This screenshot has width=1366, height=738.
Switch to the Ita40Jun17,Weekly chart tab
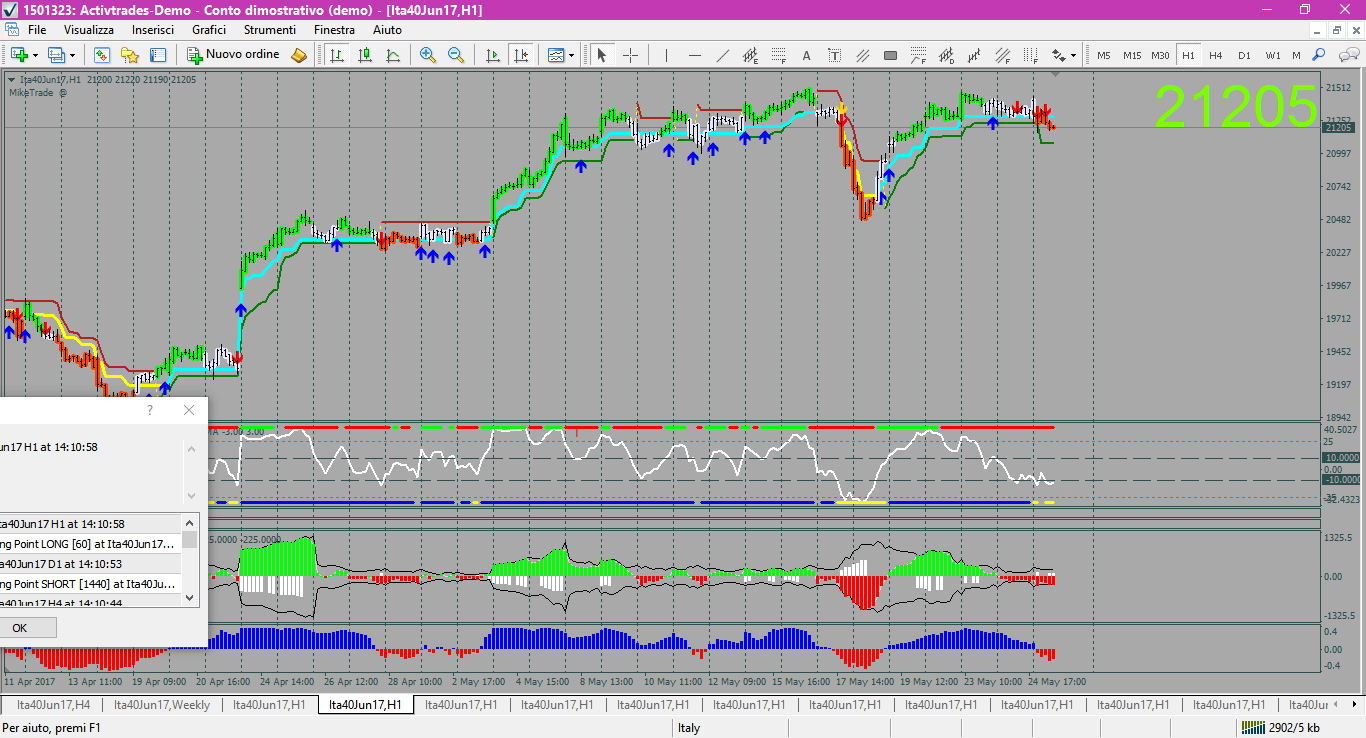tap(162, 704)
